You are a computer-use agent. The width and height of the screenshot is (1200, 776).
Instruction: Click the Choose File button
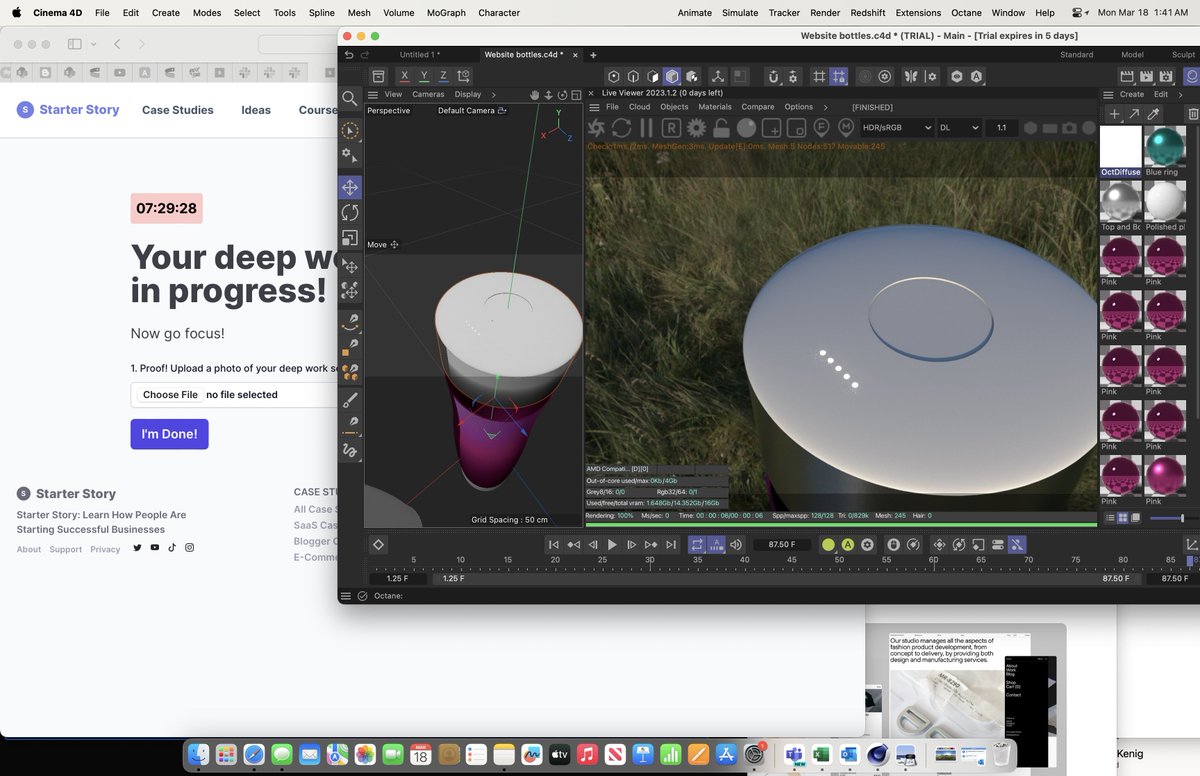(x=170, y=395)
